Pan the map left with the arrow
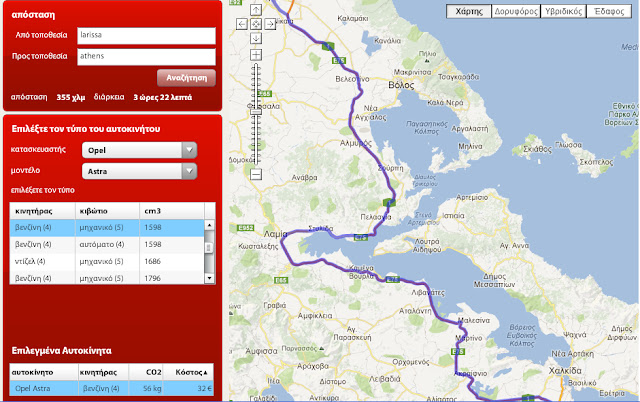 242,24
